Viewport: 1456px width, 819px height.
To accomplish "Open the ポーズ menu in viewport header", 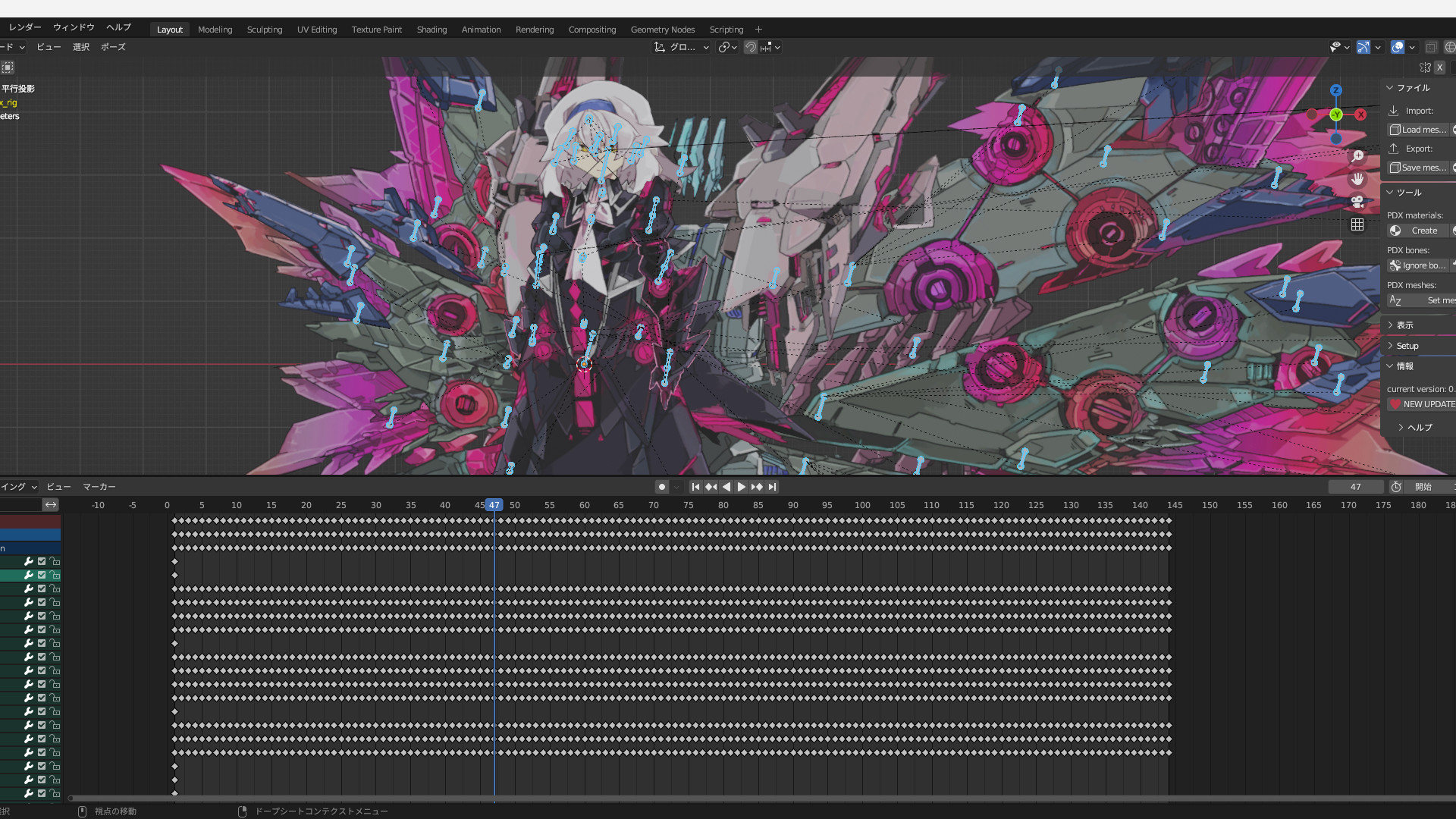I will click(113, 47).
